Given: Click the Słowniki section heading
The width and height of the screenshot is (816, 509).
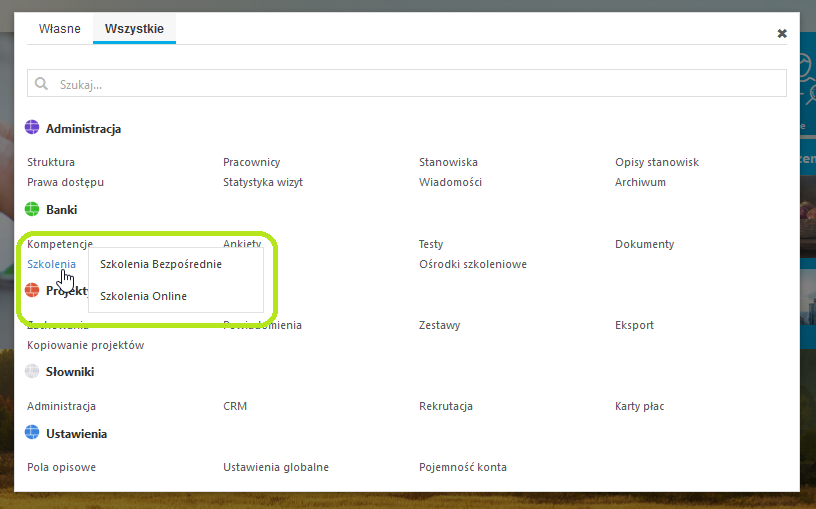Looking at the screenshot, I should [x=70, y=372].
